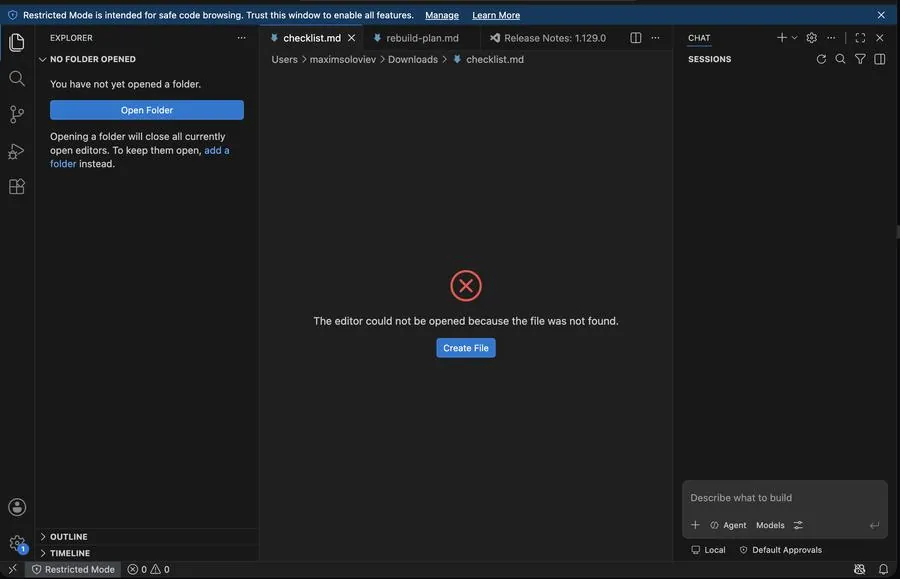Viewport: 900px width, 579px height.
Task: Click maximsoloviev in the breadcrumb
Action: 343,59
